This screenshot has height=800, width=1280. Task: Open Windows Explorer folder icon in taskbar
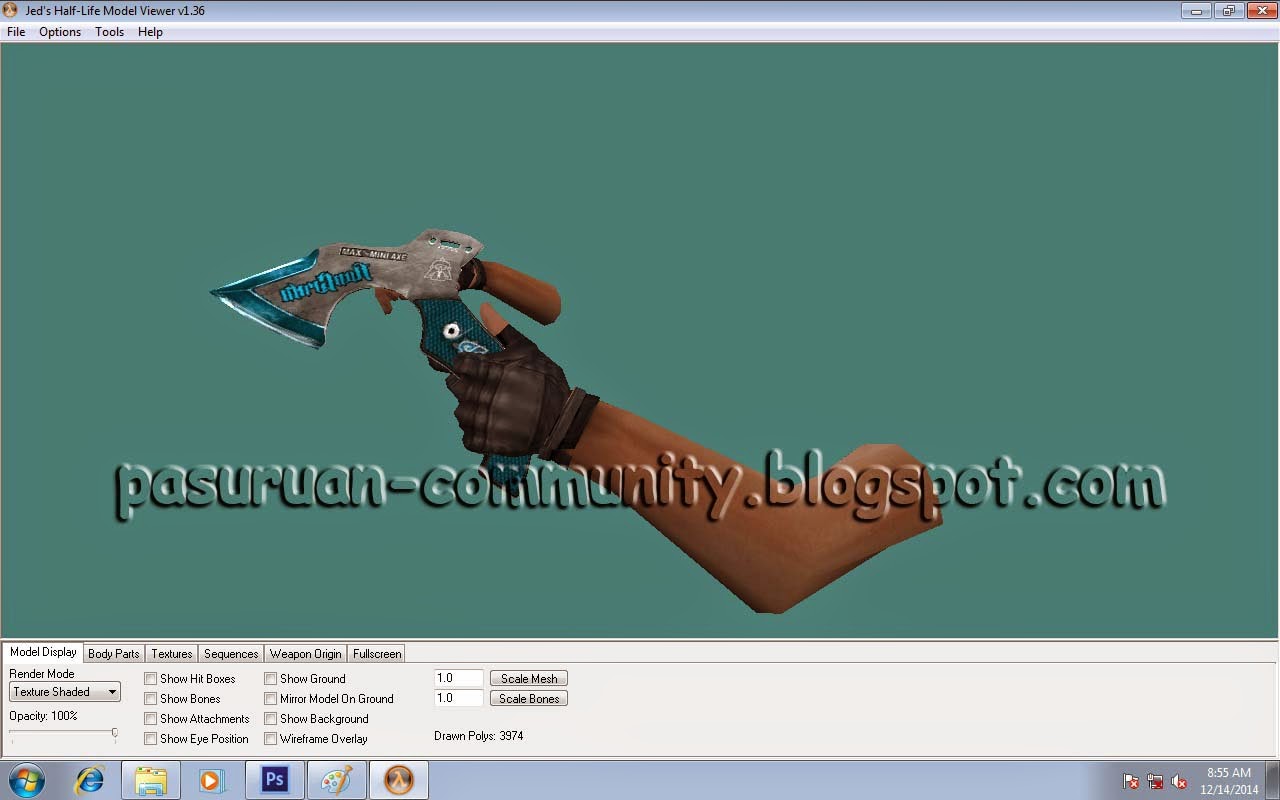151,780
